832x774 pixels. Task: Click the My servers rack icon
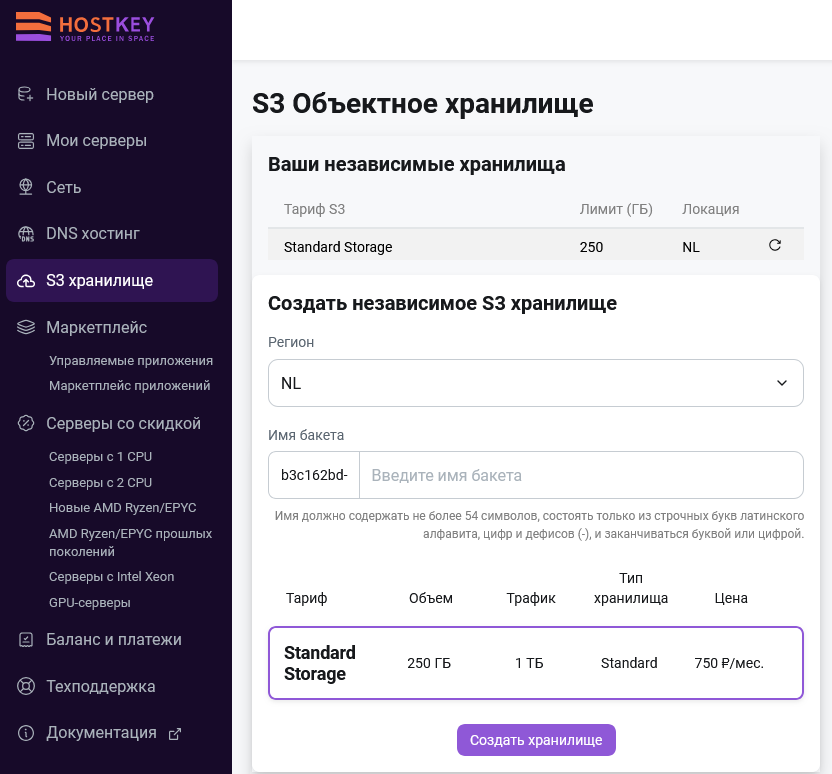pos(25,141)
